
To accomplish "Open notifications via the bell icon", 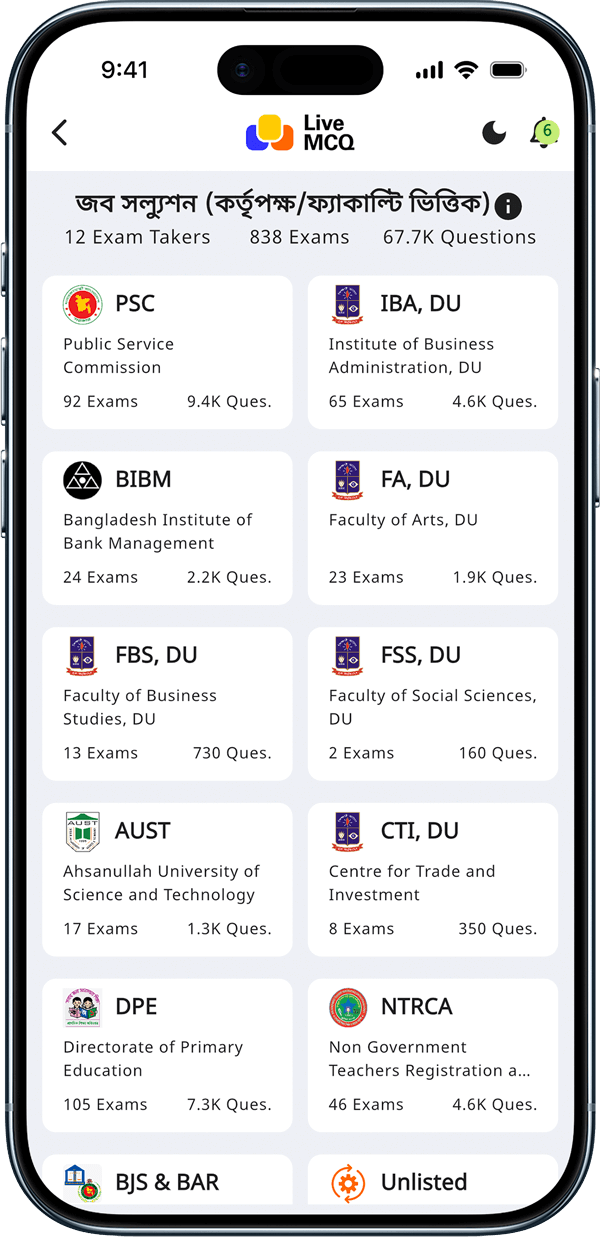I will [540, 132].
